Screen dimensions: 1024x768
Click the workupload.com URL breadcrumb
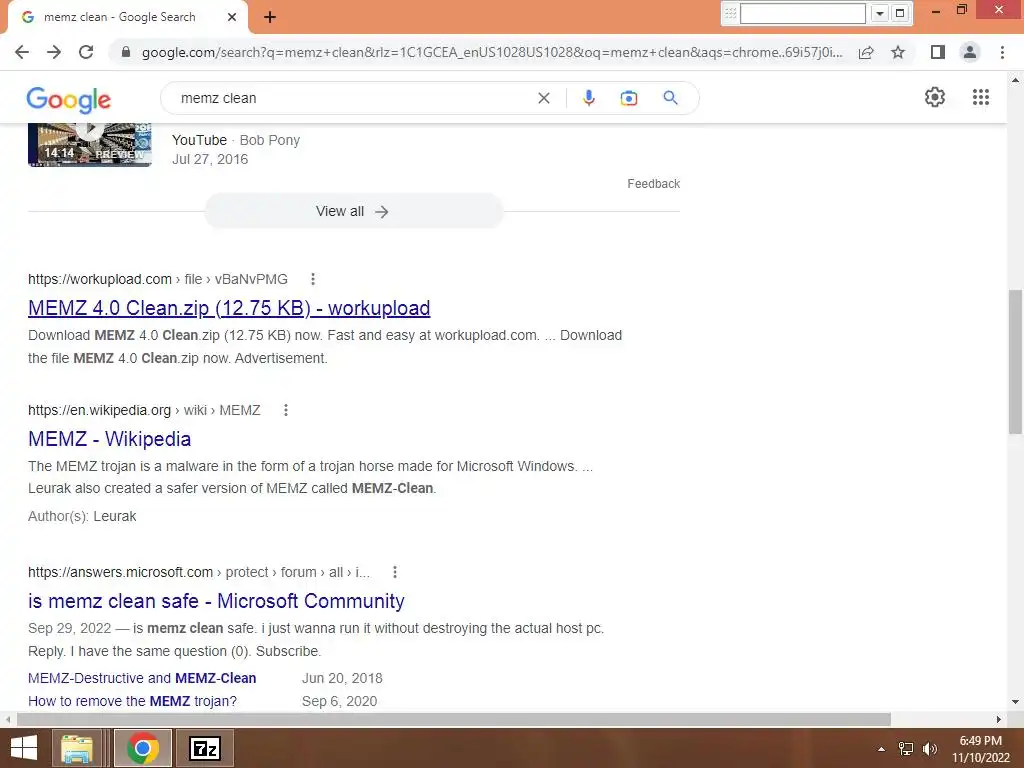click(x=158, y=279)
